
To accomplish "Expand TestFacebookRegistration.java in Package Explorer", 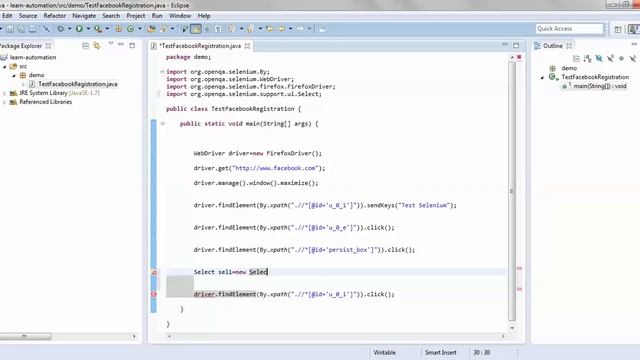I will (x=23, y=84).
